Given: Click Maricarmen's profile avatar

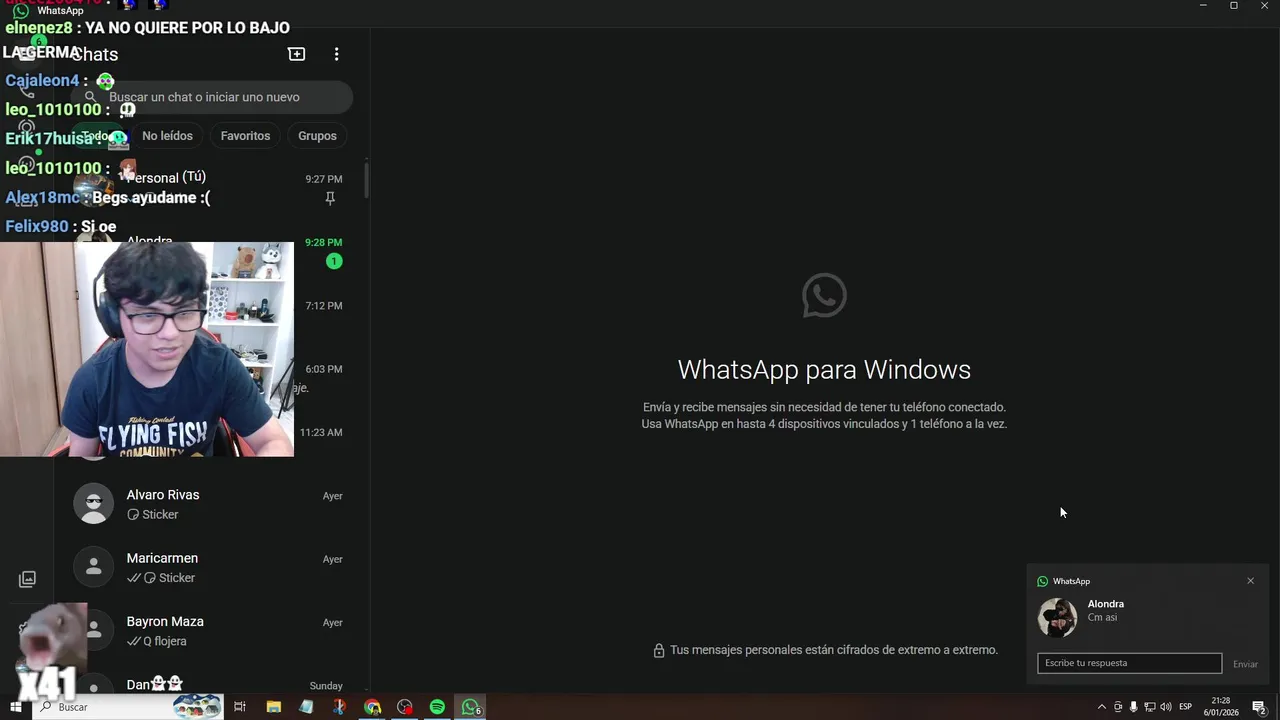Looking at the screenshot, I should click(x=94, y=567).
